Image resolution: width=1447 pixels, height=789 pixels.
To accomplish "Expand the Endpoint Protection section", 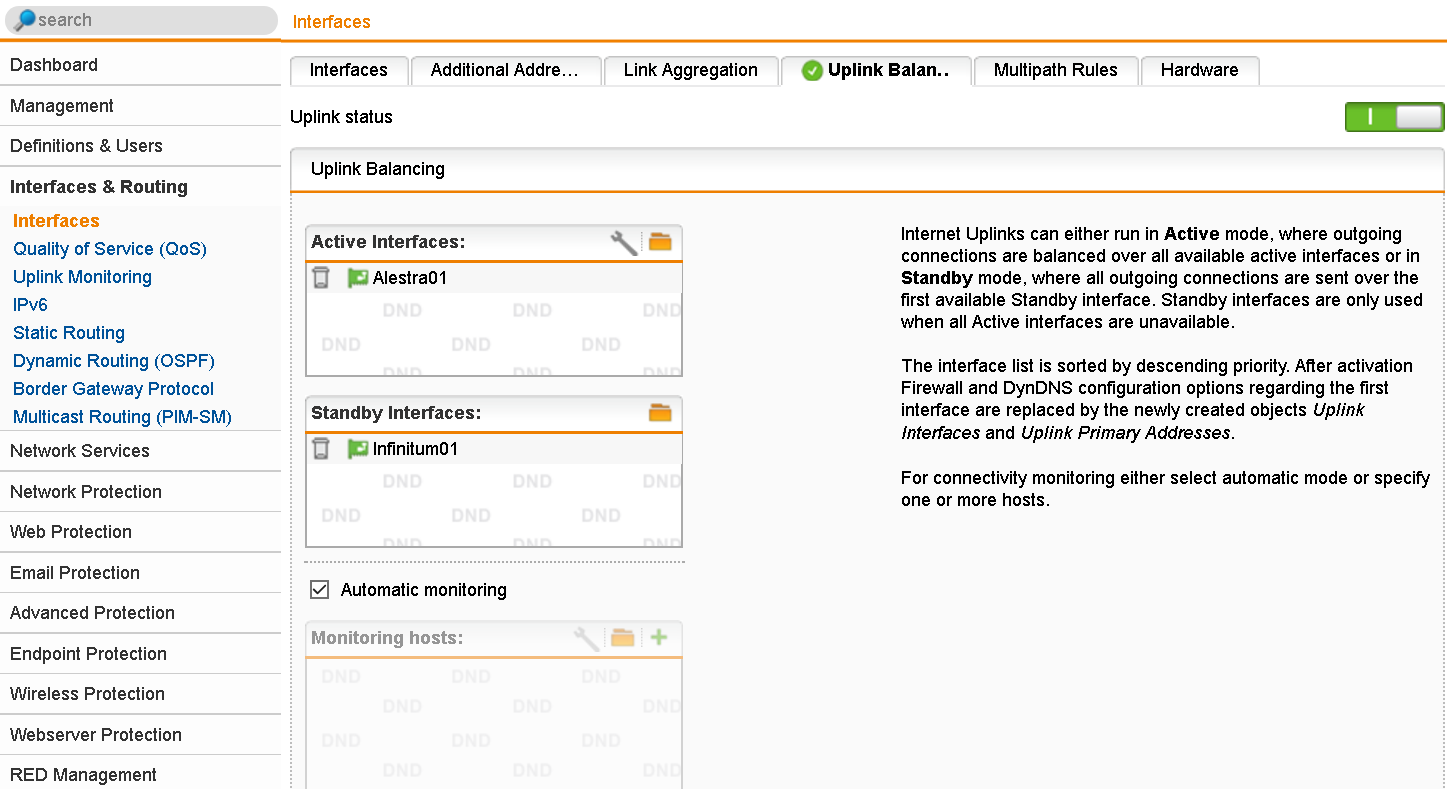I will point(140,654).
